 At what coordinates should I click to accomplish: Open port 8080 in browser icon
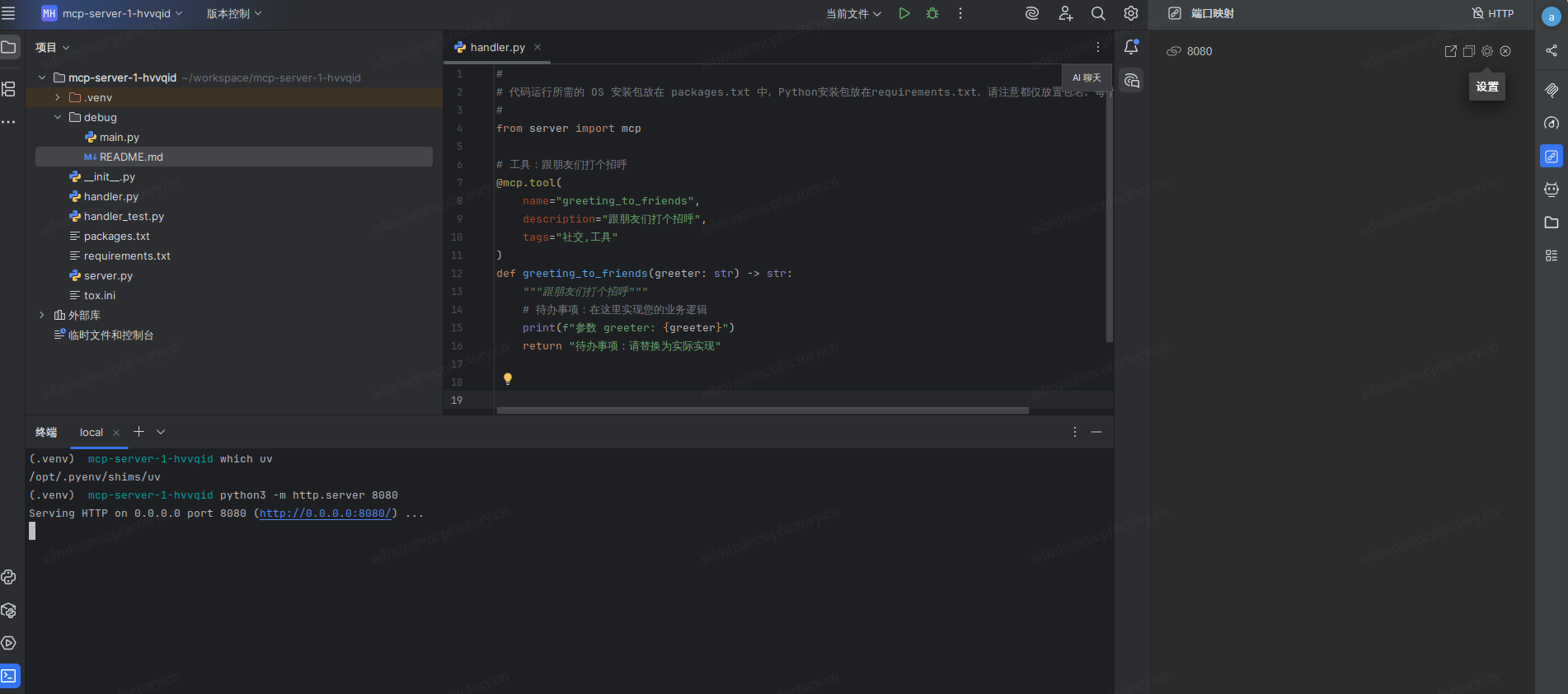pyautogui.click(x=1450, y=51)
